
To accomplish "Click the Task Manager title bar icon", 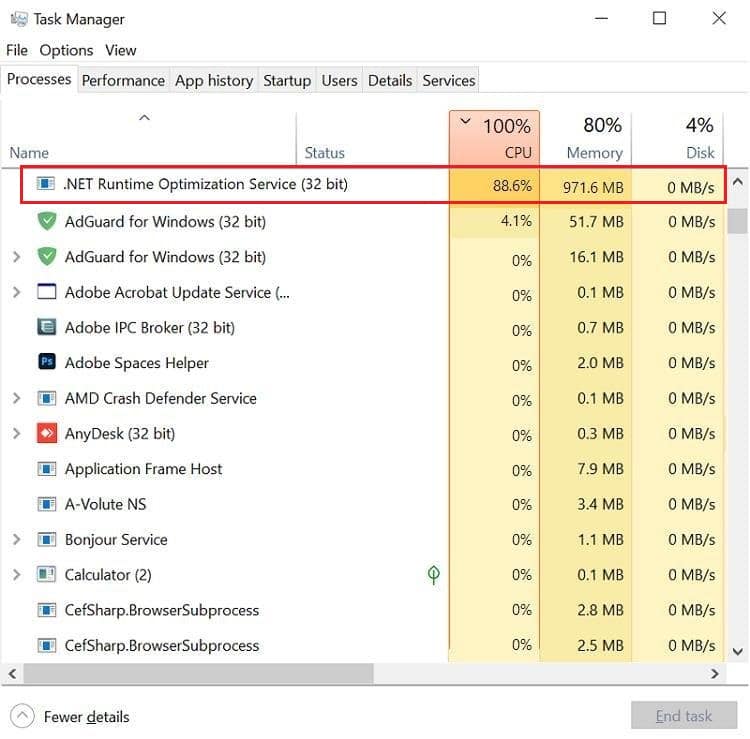I will click(x=19, y=19).
